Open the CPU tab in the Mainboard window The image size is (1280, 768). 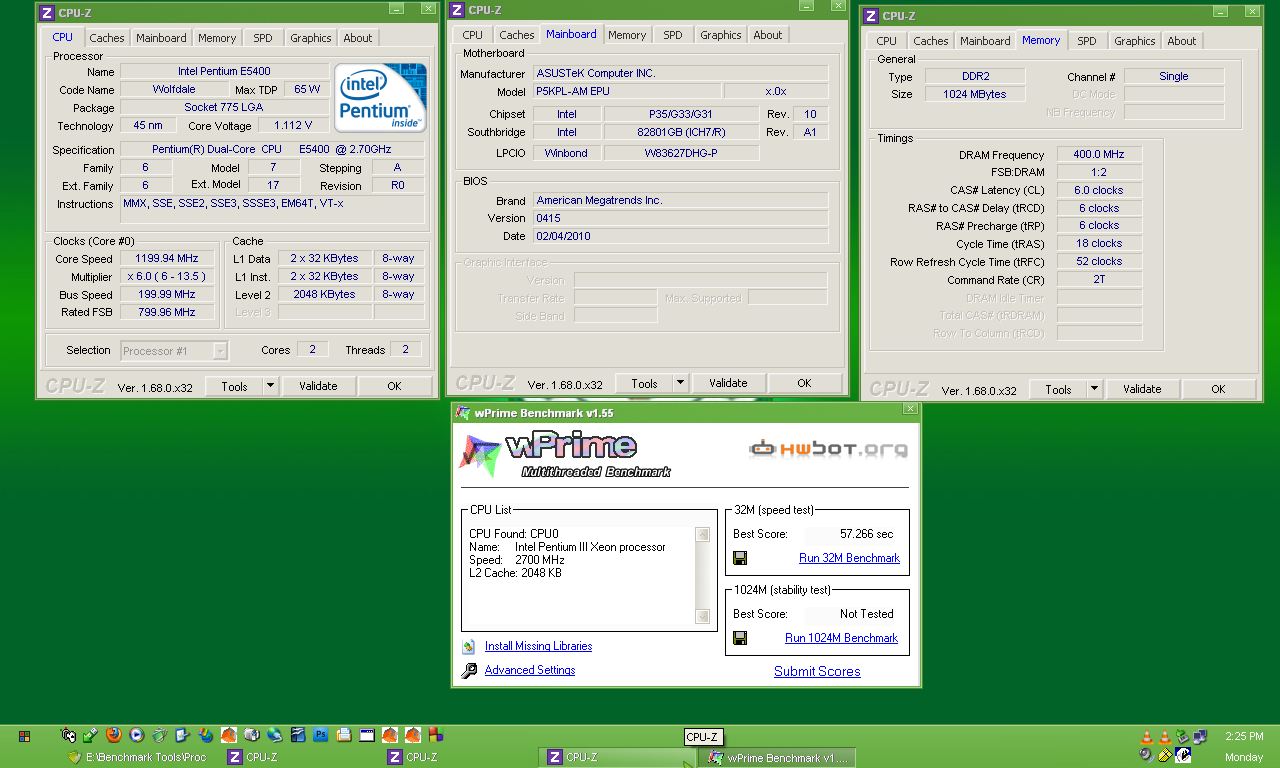click(472, 35)
